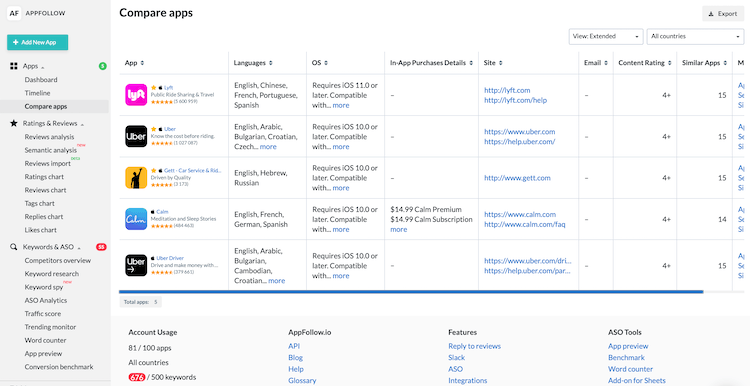Image resolution: width=750 pixels, height=386 pixels.
Task: Open Word counter in sidebar
Action: click(45, 341)
